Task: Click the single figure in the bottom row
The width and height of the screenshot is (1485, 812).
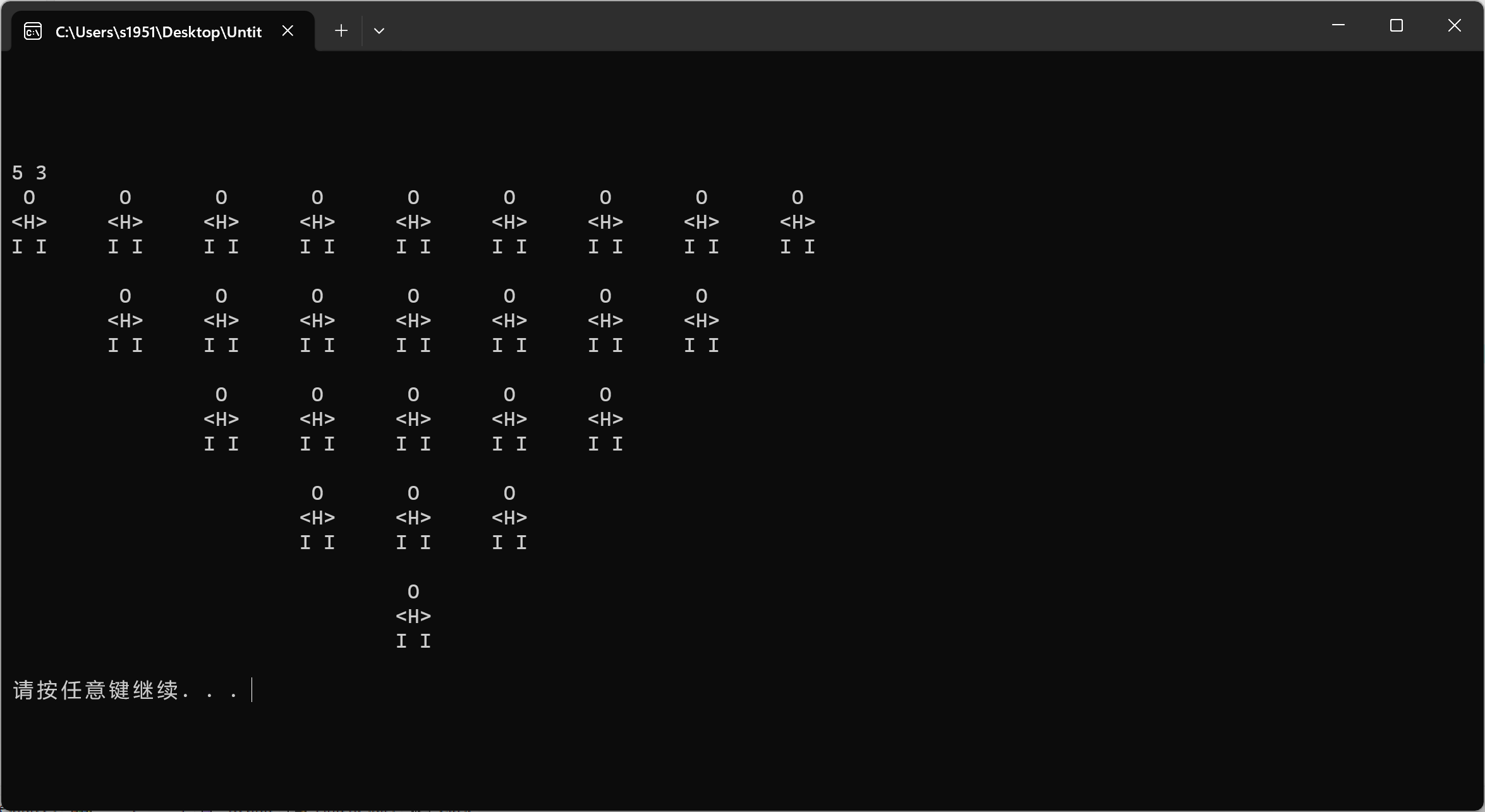Action: click(x=413, y=616)
